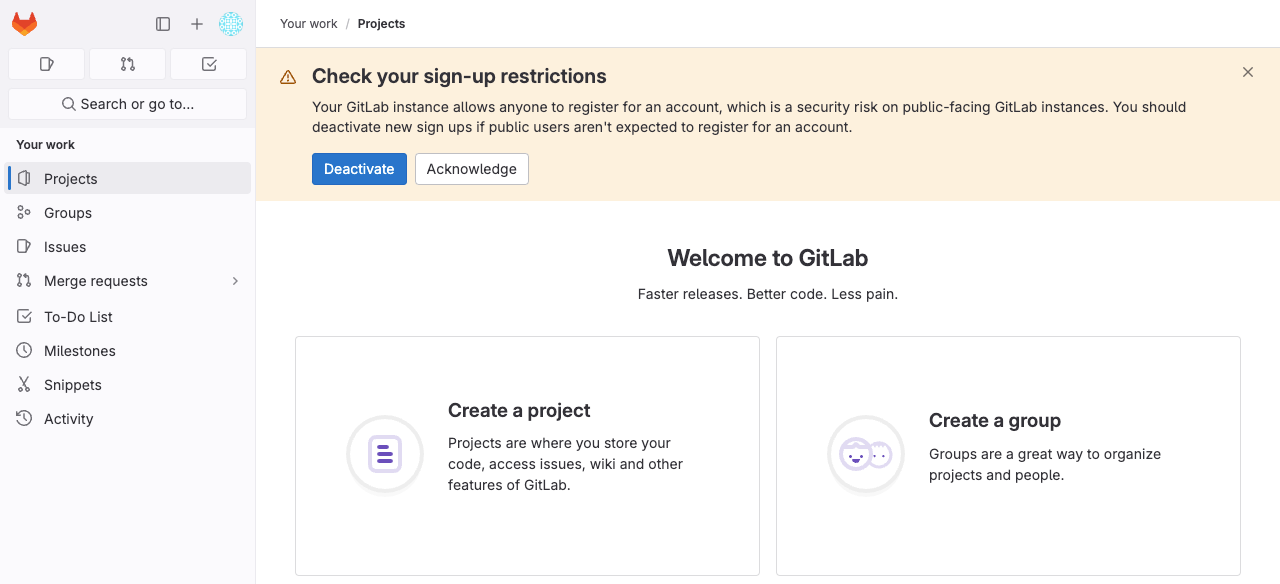Viewport: 1280px width, 584px height.
Task: Click the Deactivate button
Action: [359, 169]
